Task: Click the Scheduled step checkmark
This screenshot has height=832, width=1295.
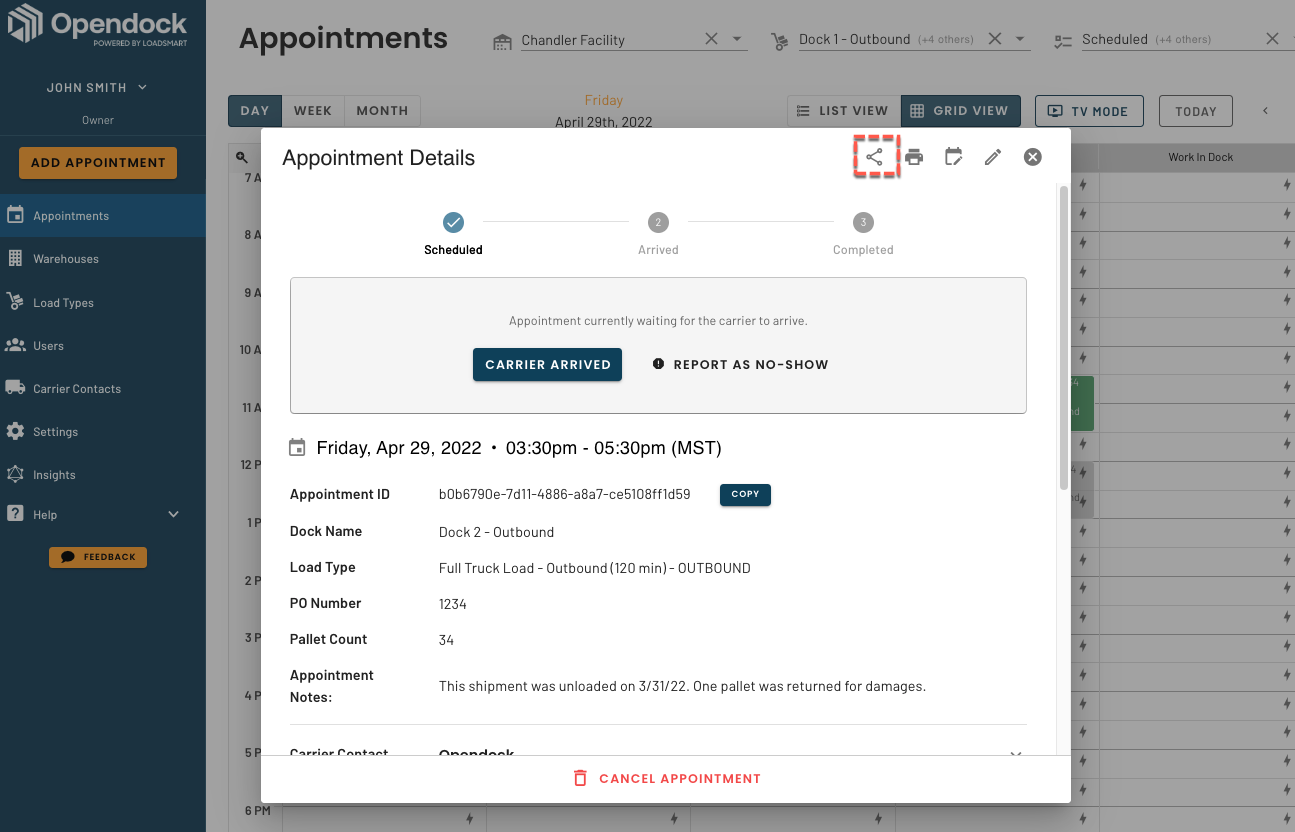Action: coord(453,222)
